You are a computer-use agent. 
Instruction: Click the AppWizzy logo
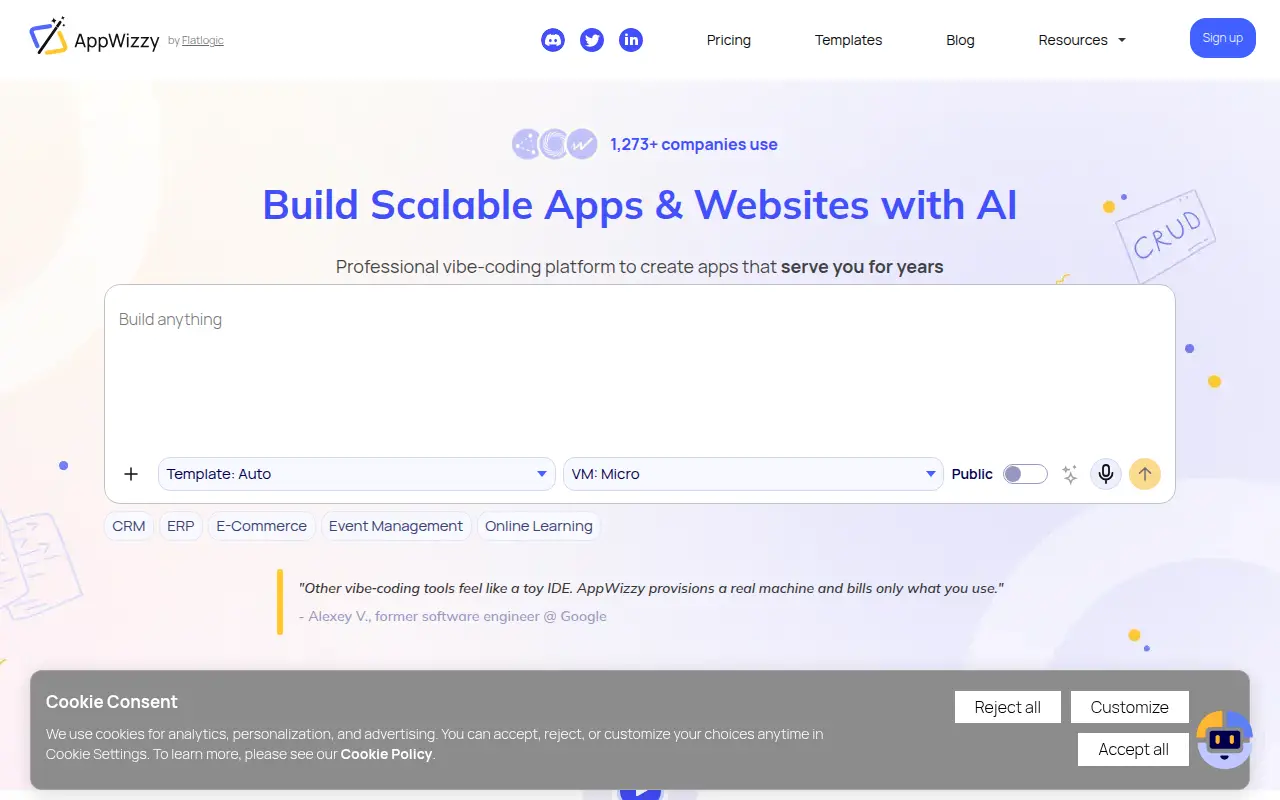click(x=94, y=39)
